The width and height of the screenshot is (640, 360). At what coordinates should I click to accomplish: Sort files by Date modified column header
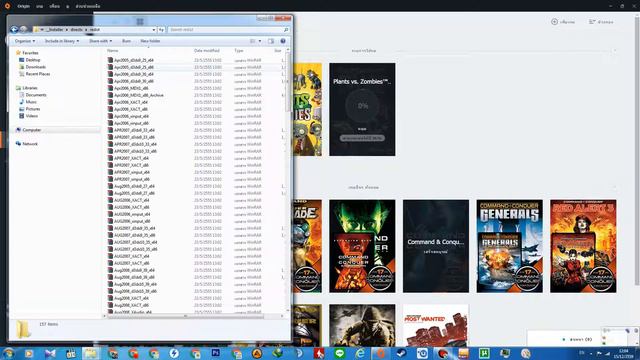click(x=207, y=51)
